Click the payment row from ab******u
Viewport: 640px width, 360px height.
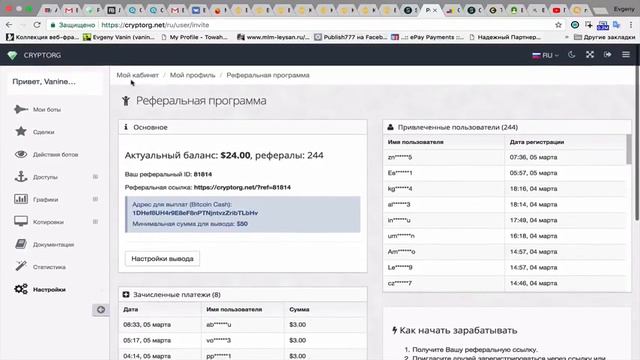[x=243, y=325]
